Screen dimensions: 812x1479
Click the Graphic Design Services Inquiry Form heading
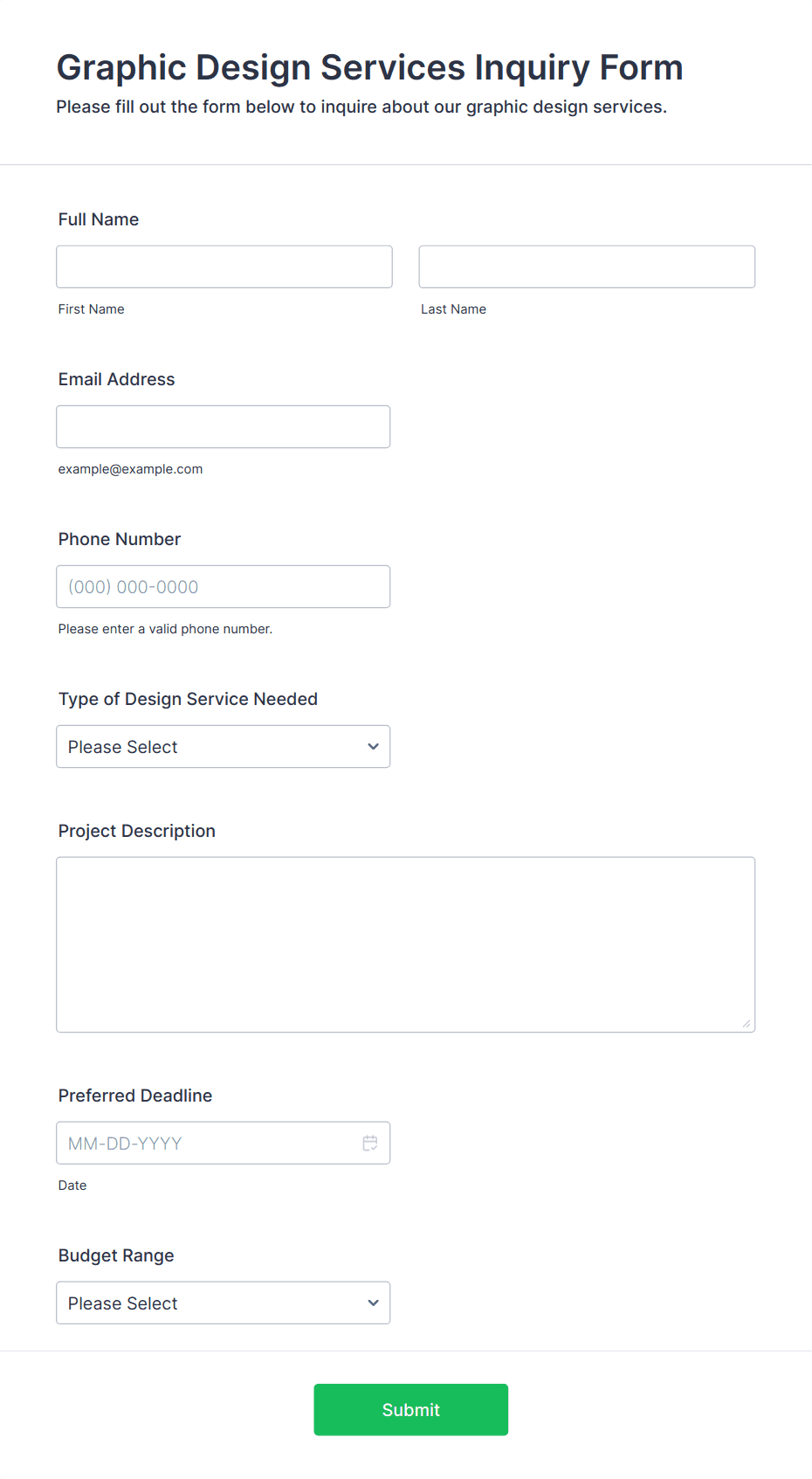[370, 67]
